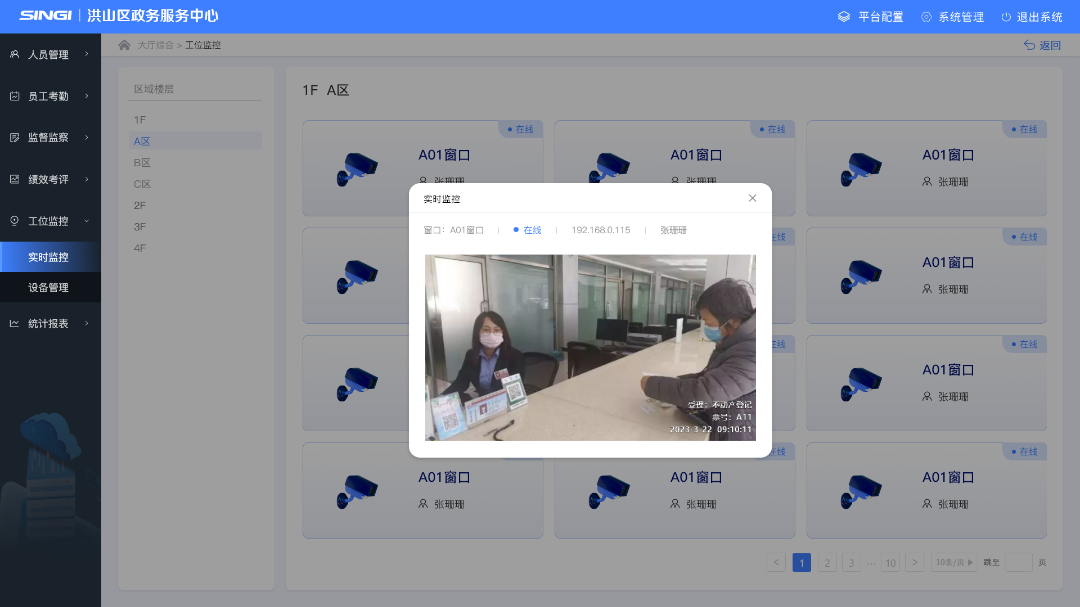Collapse the 工位监控 submenu chevron

(x=87, y=220)
